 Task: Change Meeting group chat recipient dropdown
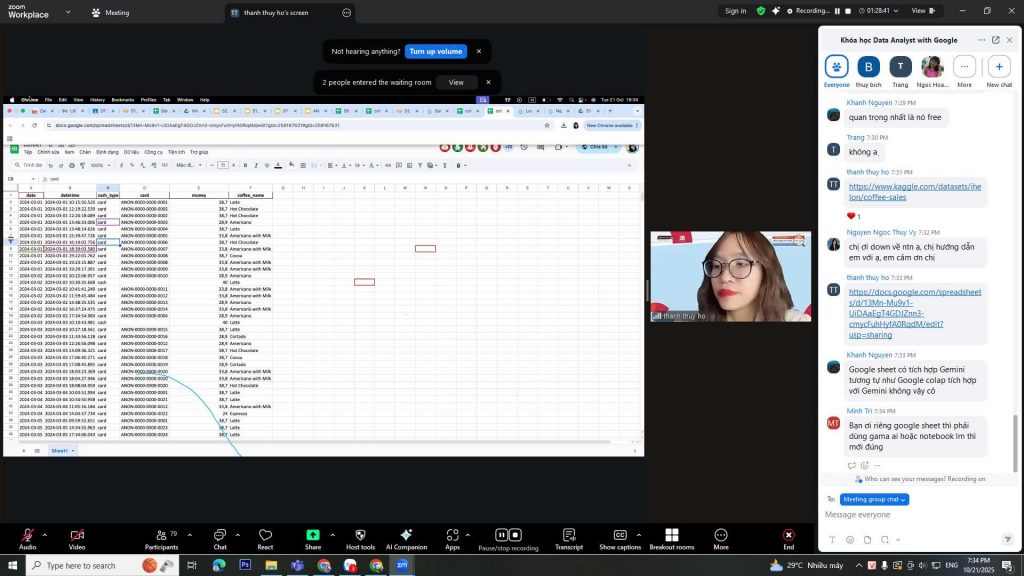[874, 500]
